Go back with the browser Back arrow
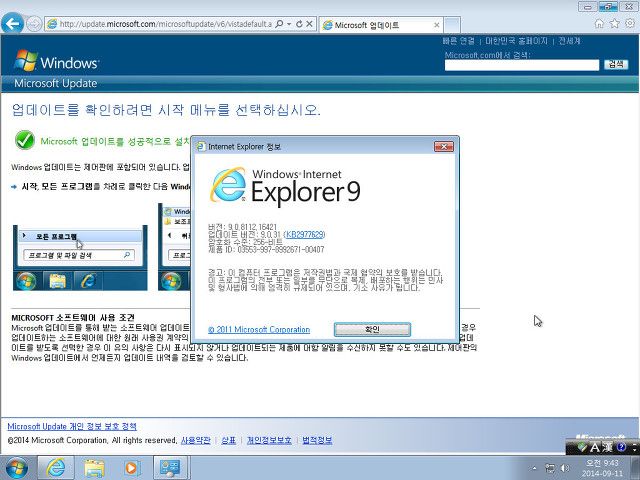Viewport: 640px width, 480px height. (x=13, y=23)
